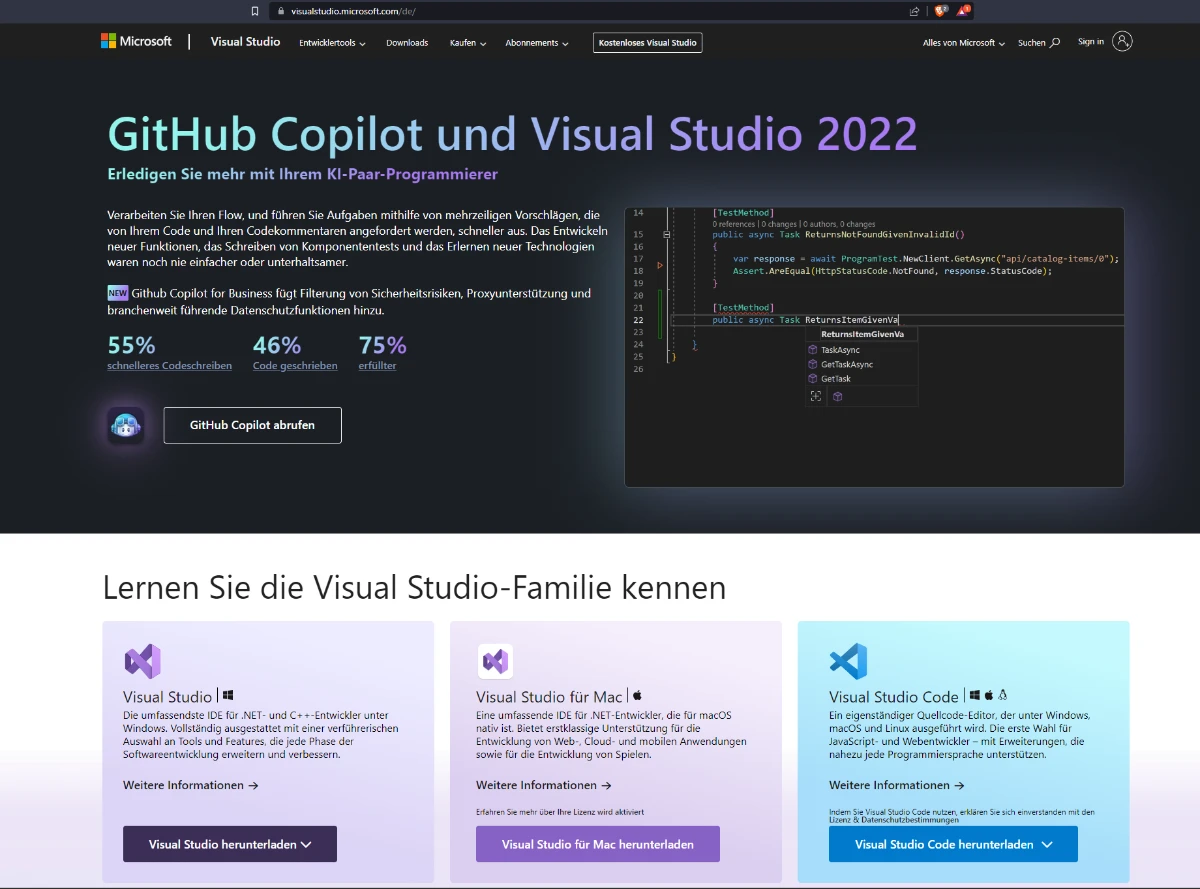Click the GitHub Copilot abrufen button
1200x889 pixels.
tap(253, 425)
